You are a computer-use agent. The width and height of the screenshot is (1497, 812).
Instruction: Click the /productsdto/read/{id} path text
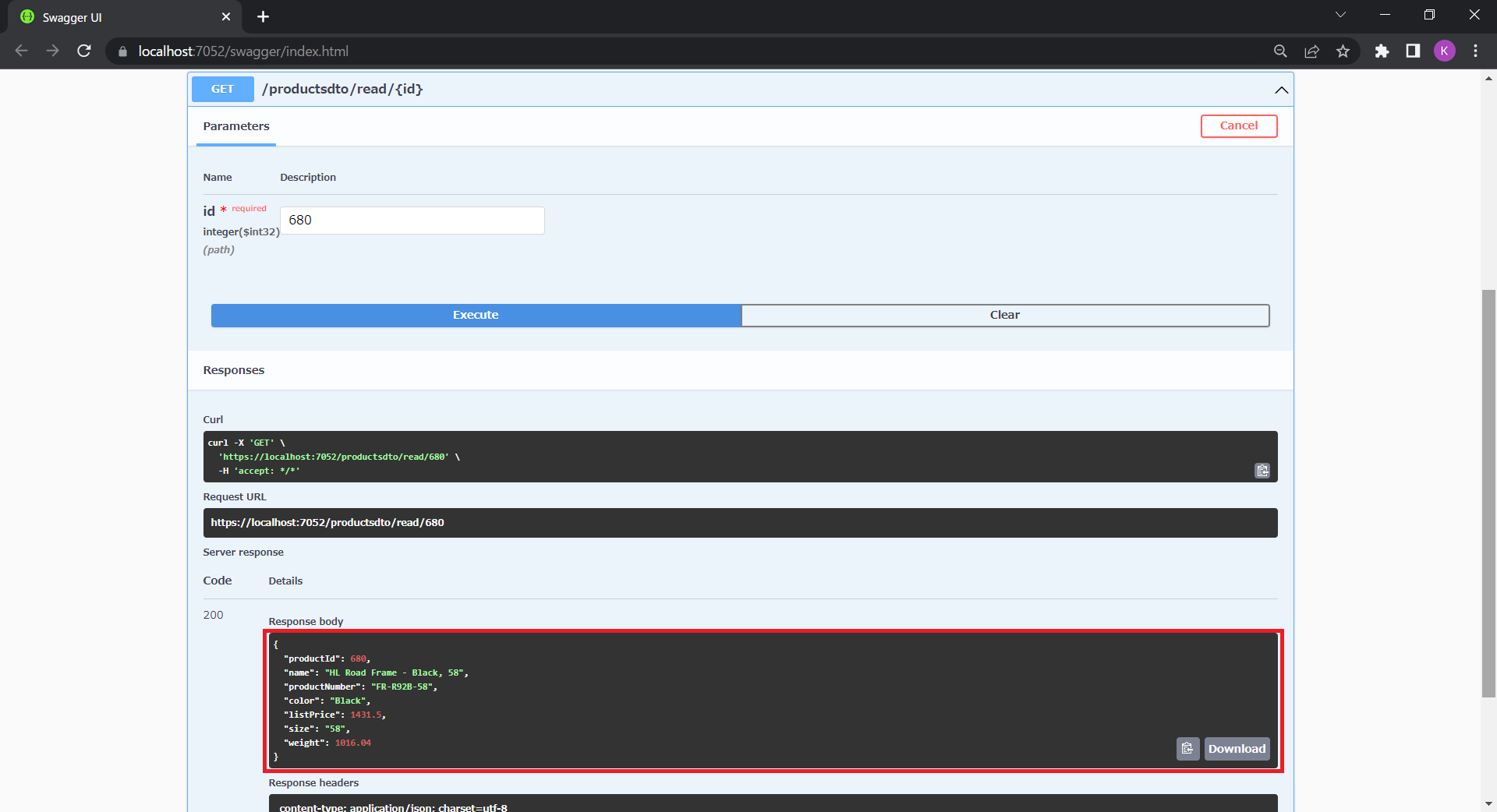[x=342, y=89]
